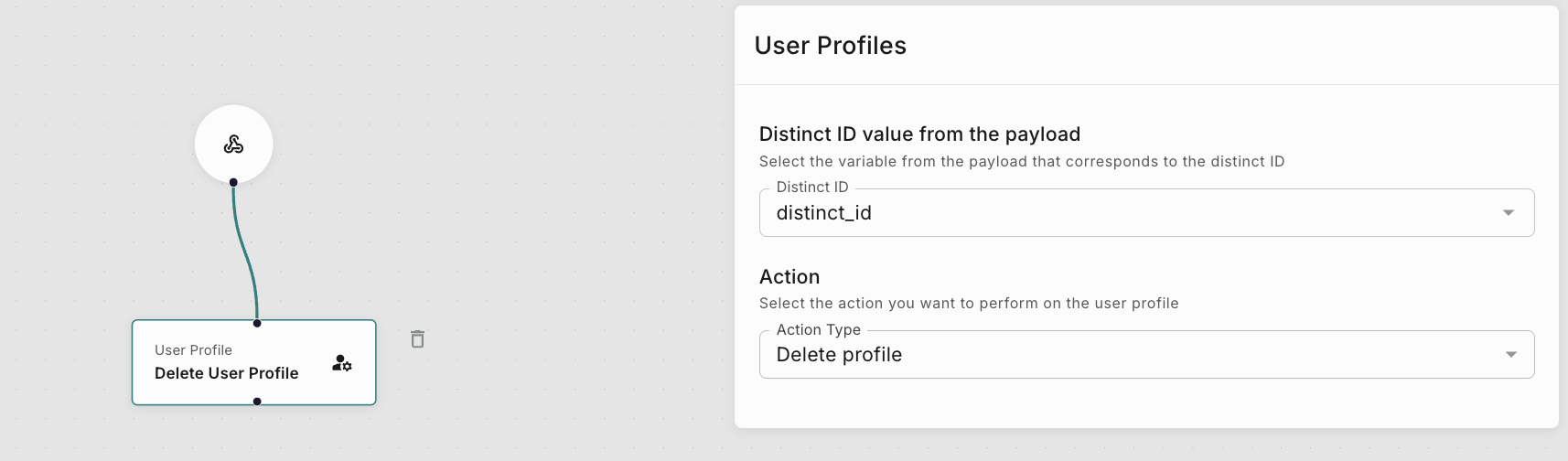This screenshot has width=1568, height=461.
Task: Click the Delete profile value in Action Type
Action: coord(839,355)
